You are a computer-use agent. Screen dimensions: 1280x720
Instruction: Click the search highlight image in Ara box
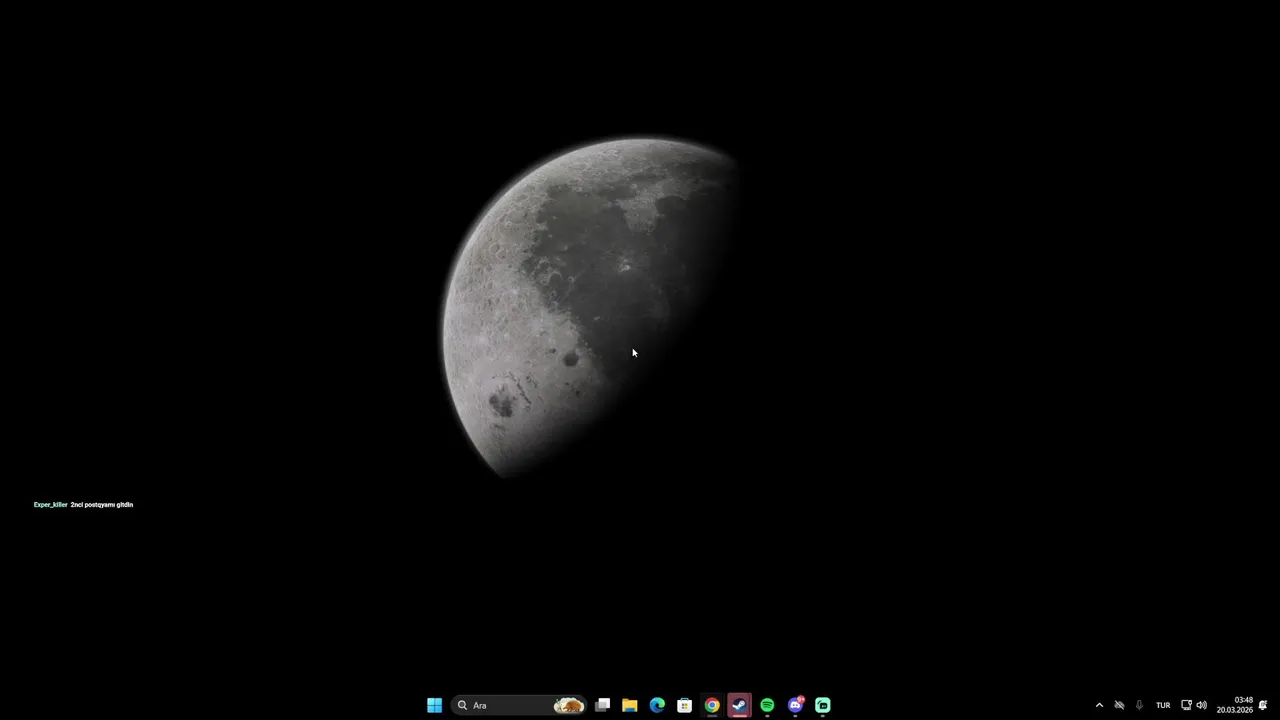pos(568,705)
